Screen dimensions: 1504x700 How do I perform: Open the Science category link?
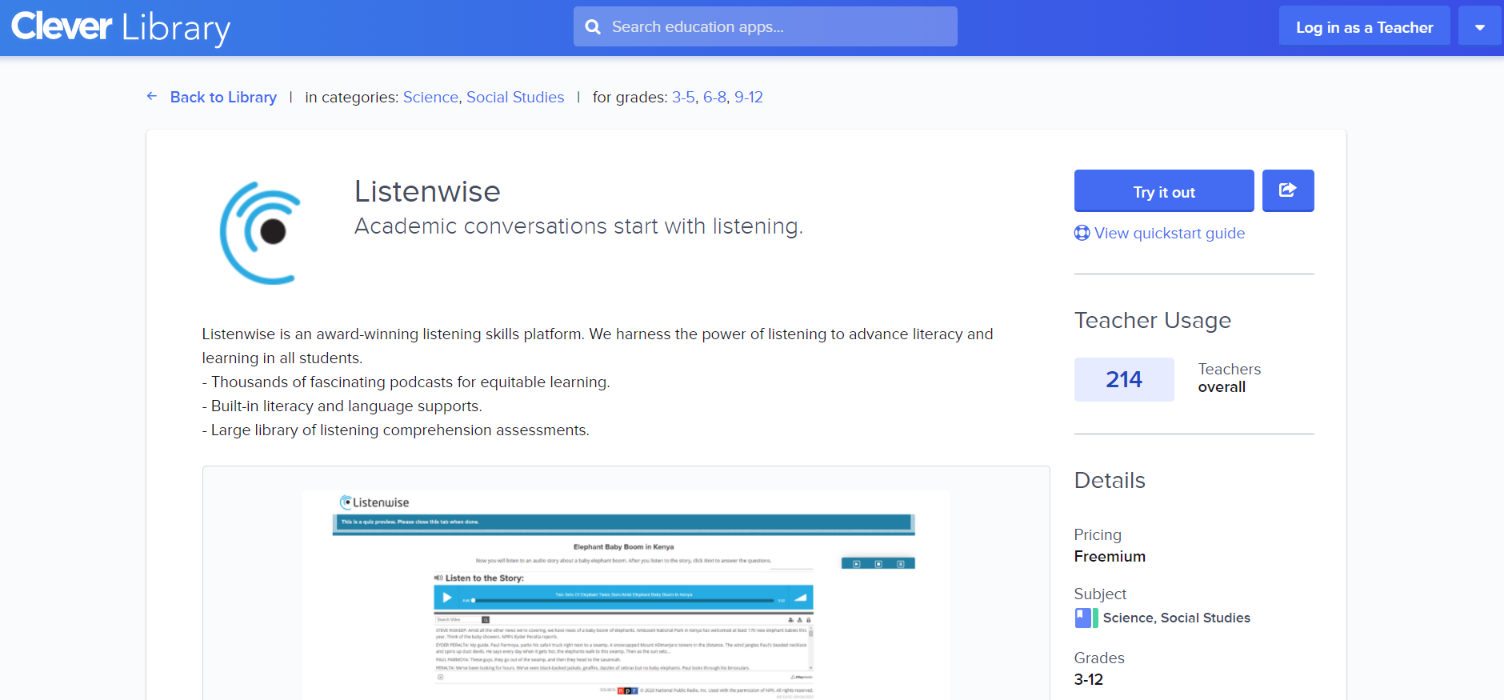coord(430,97)
